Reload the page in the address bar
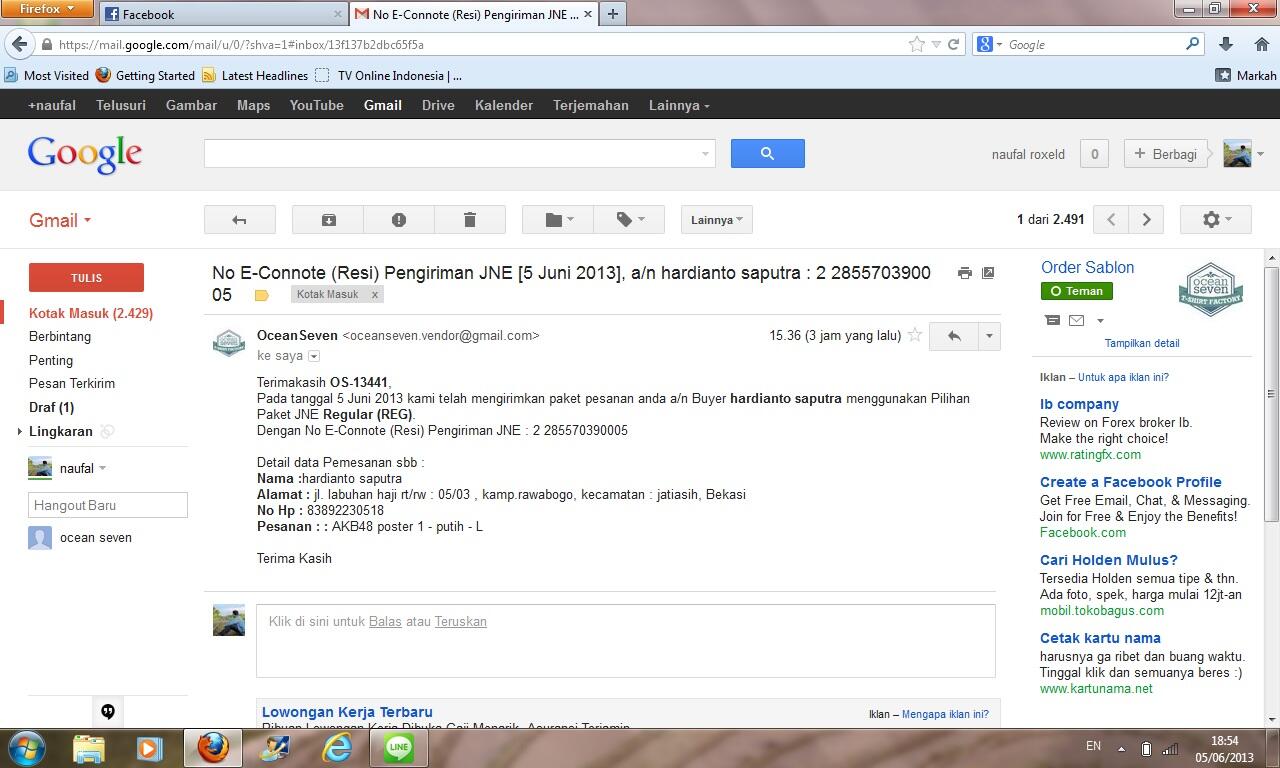 point(953,44)
